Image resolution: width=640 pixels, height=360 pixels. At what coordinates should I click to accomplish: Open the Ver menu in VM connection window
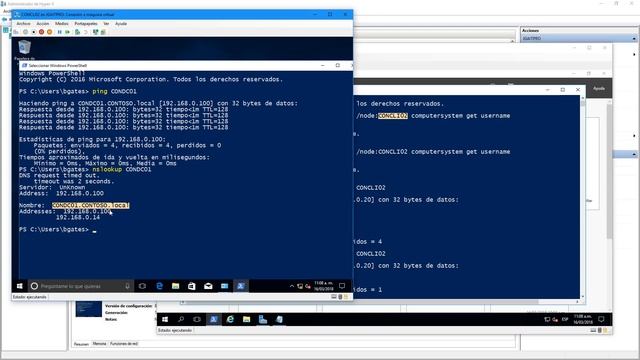click(x=106, y=24)
